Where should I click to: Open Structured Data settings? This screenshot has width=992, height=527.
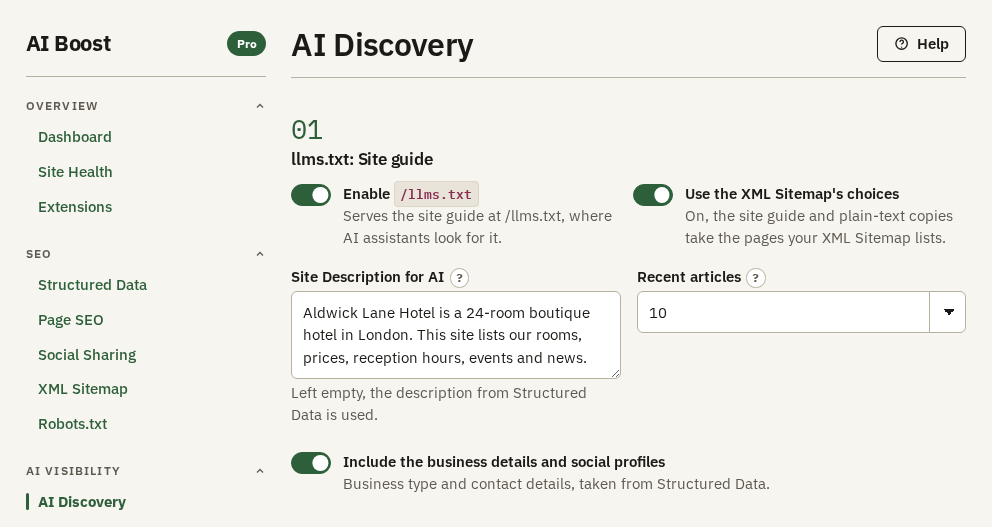tap(92, 285)
